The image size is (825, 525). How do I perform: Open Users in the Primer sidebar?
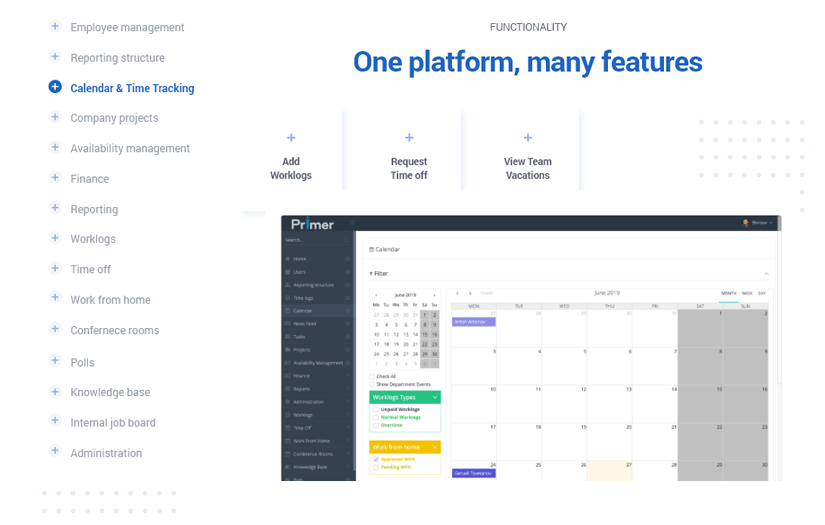(299, 272)
